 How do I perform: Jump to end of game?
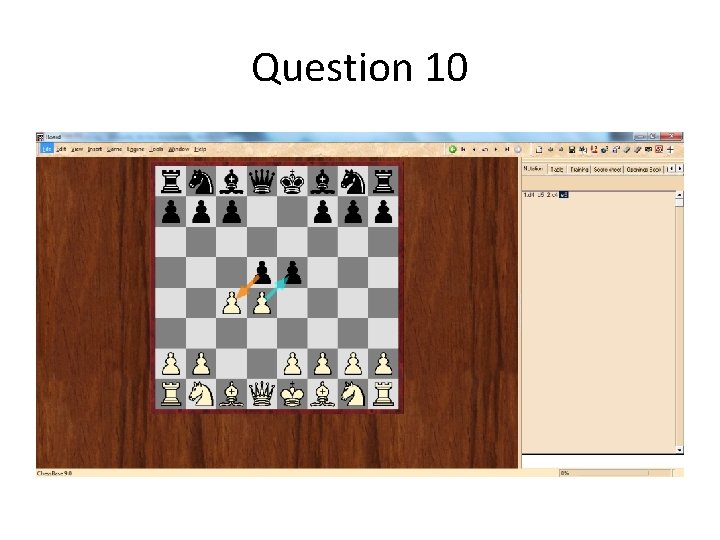click(x=507, y=149)
